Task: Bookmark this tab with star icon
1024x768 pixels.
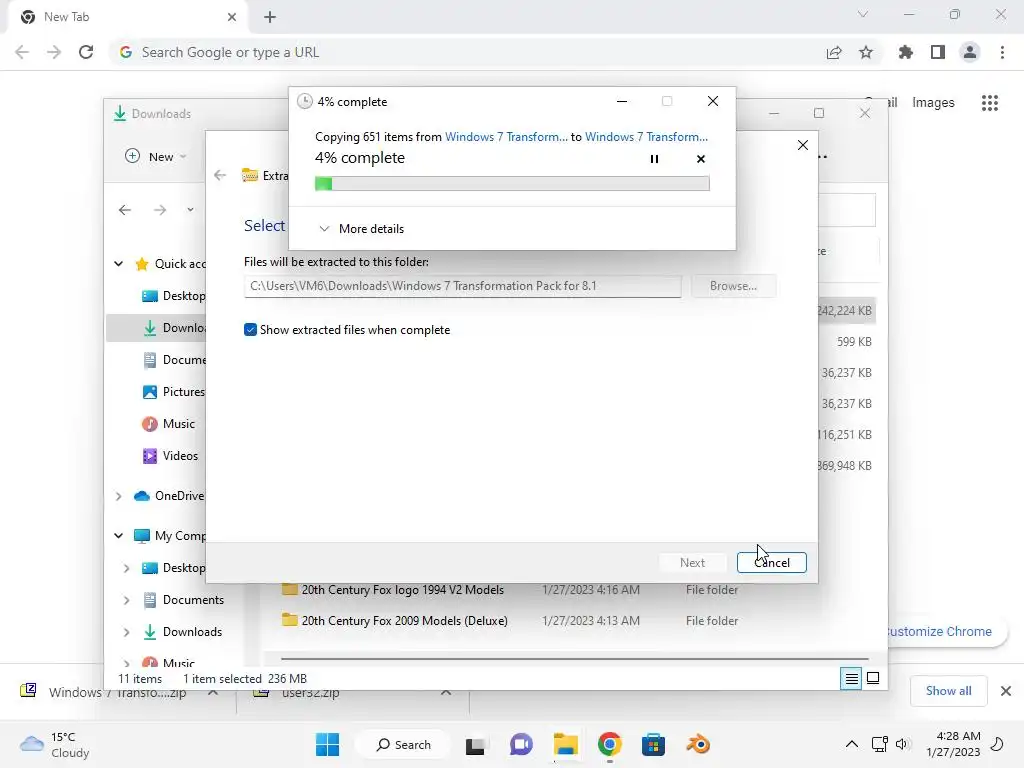Action: tap(866, 52)
